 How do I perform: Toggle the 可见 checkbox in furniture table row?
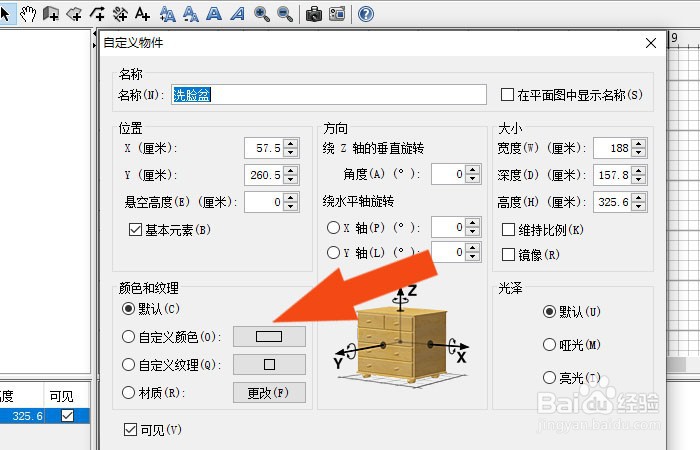[67, 416]
